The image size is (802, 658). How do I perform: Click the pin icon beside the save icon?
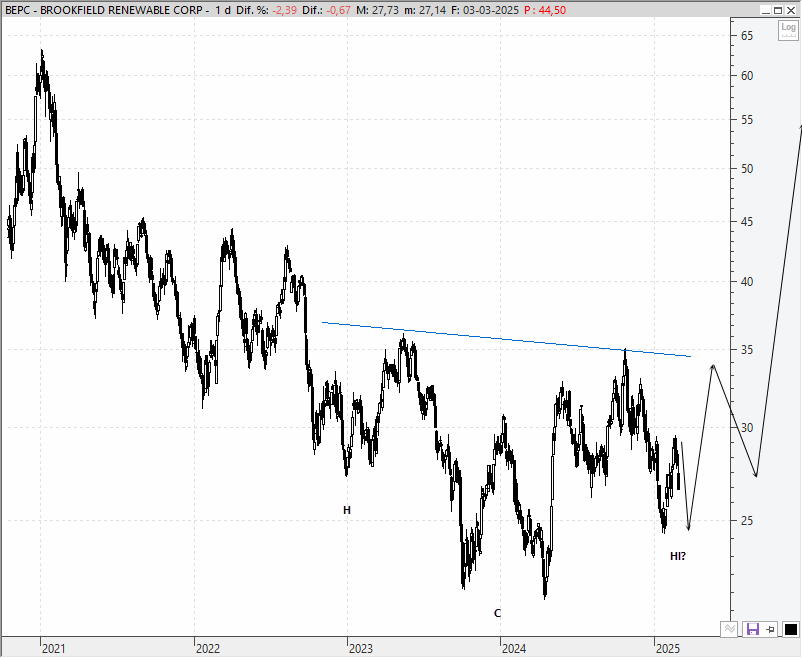pyautogui.click(x=770, y=629)
